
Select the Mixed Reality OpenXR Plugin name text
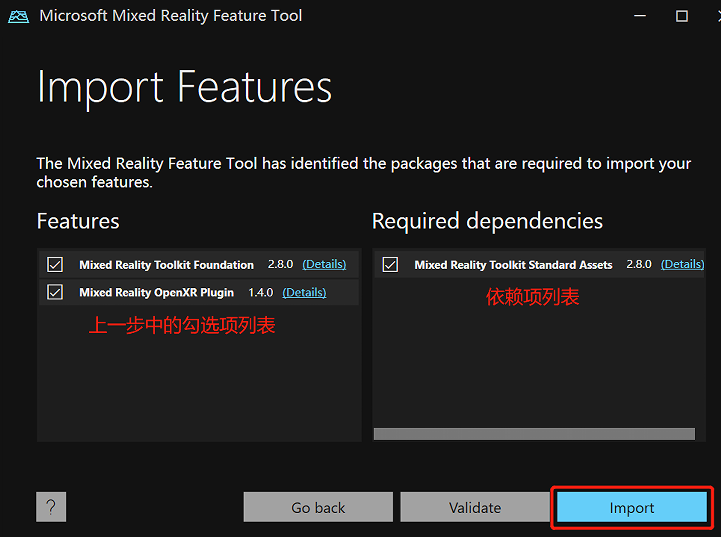(x=156, y=293)
